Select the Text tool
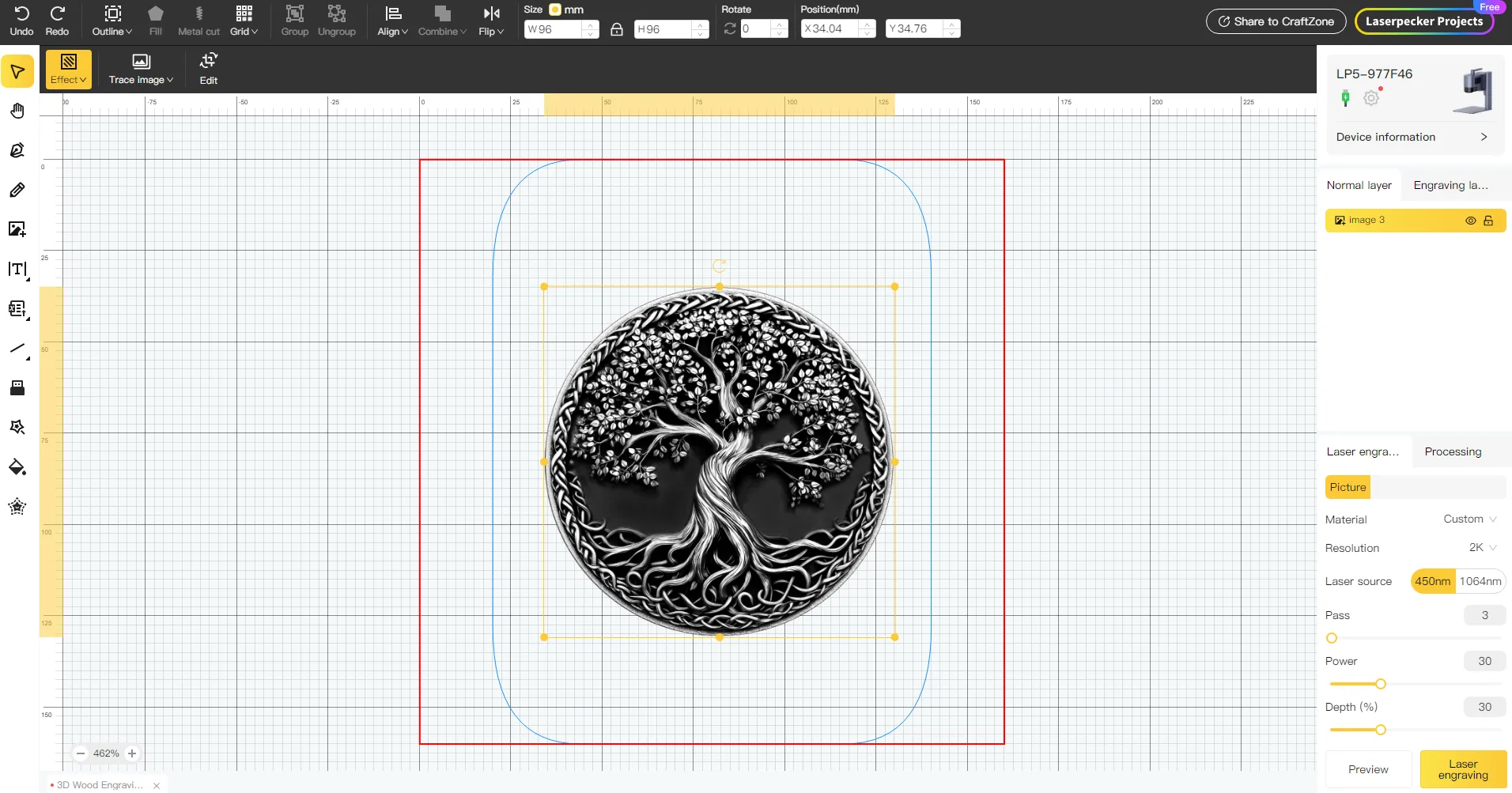 point(17,270)
